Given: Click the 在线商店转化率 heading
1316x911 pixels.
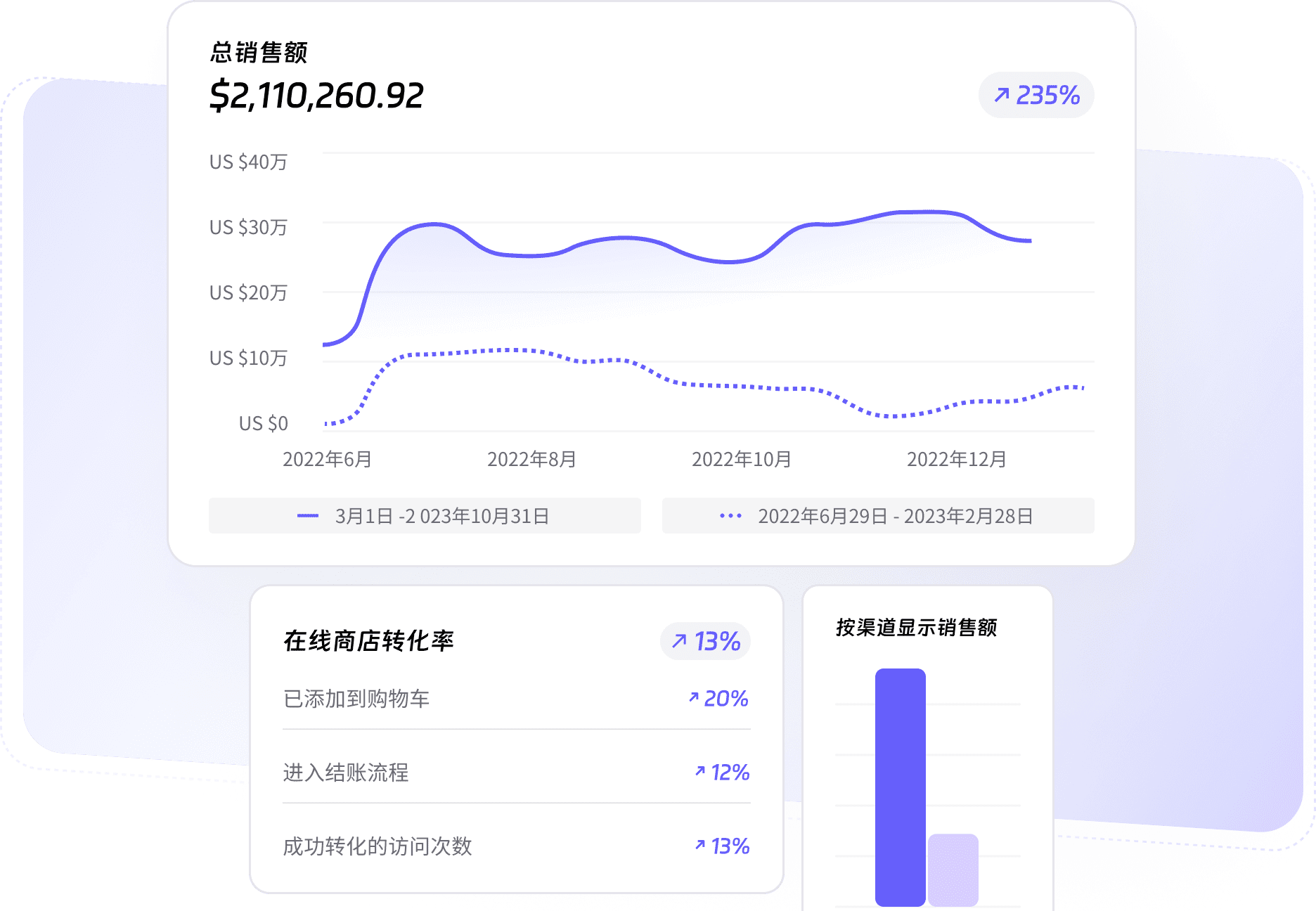Looking at the screenshot, I should coord(368,641).
